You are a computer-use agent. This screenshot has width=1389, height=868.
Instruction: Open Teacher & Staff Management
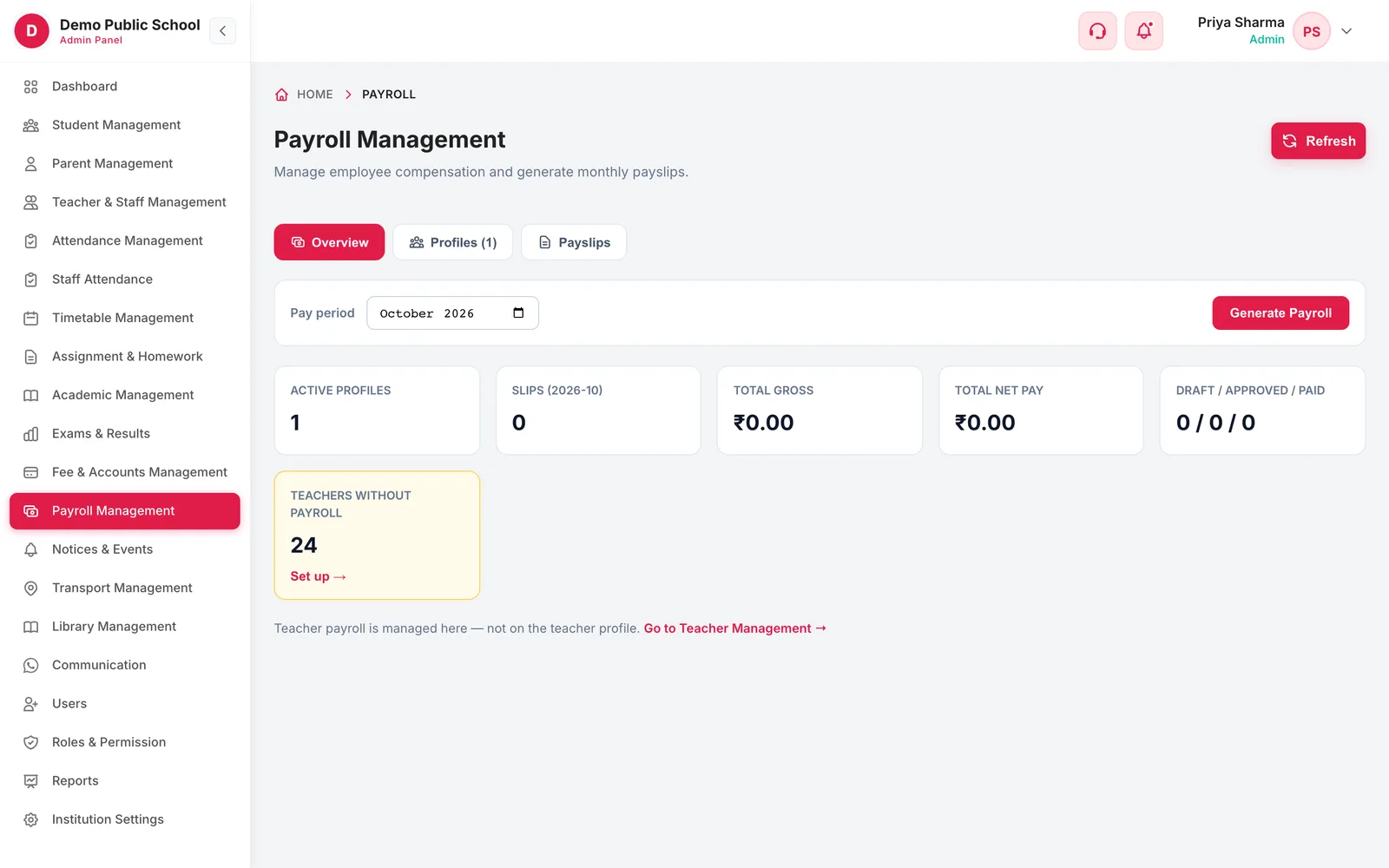coord(125,202)
